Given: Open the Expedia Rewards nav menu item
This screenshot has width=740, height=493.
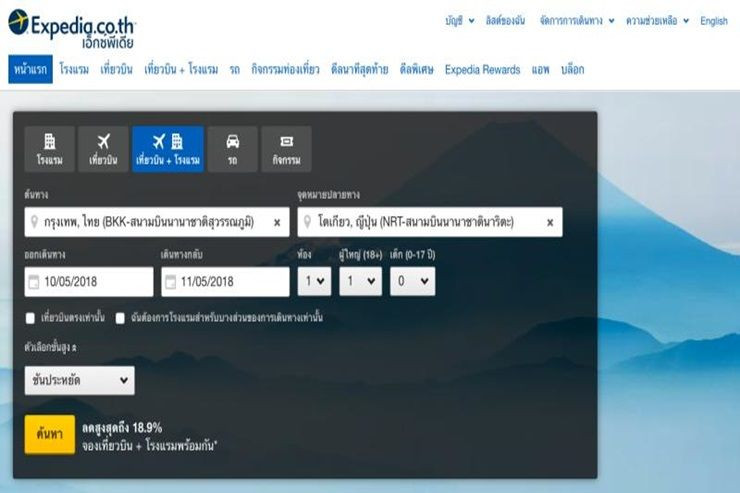Looking at the screenshot, I should (482, 70).
